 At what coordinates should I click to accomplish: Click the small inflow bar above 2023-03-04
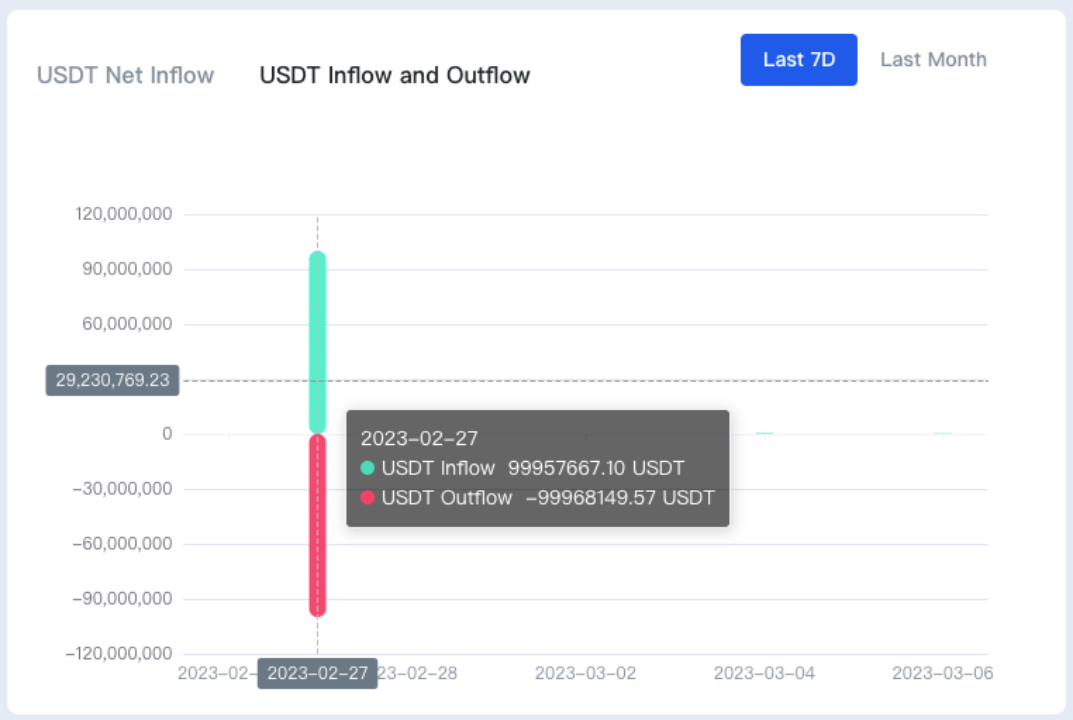(764, 433)
